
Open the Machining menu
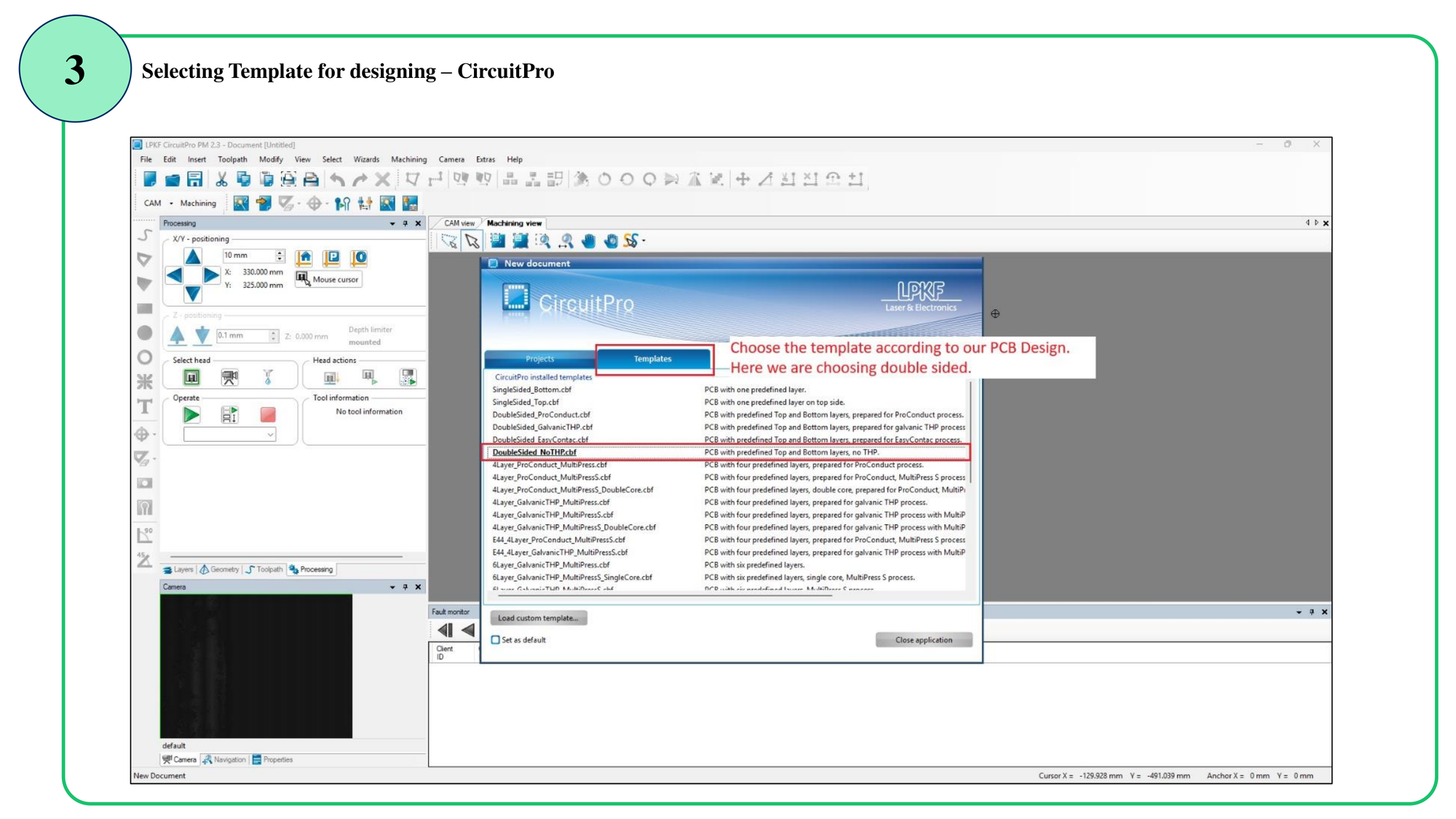(409, 159)
